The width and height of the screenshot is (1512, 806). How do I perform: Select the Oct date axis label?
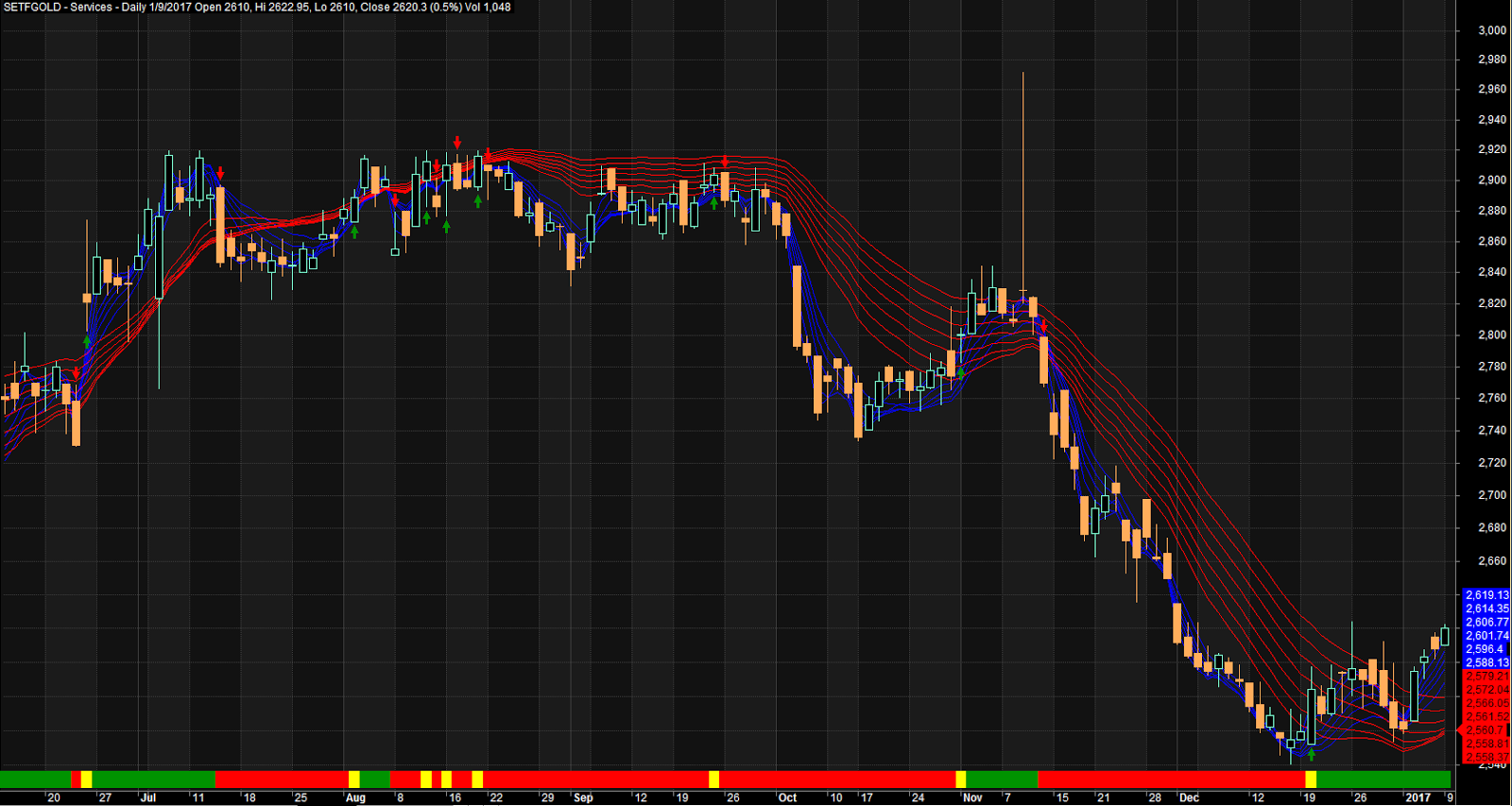[787, 797]
